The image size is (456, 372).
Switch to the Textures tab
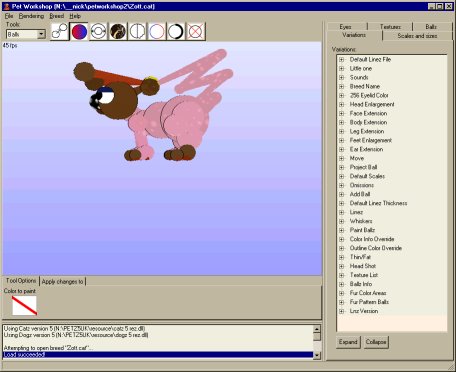pyautogui.click(x=390, y=27)
